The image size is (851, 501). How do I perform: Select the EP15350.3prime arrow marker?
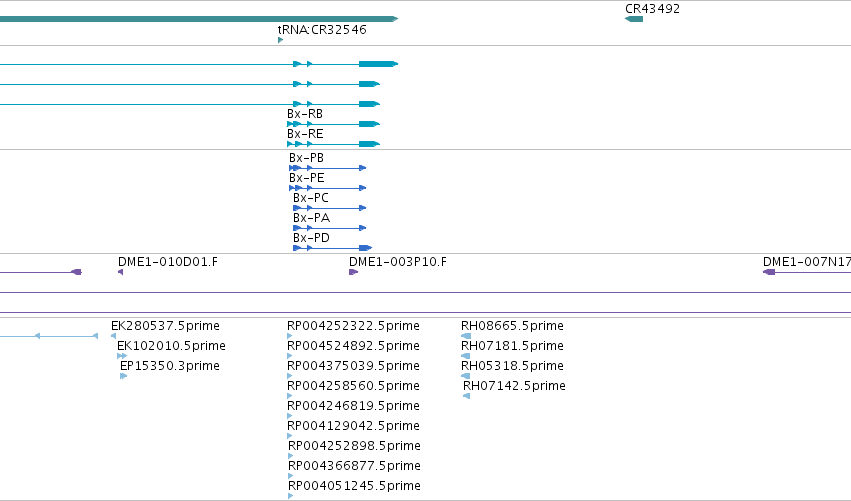[124, 376]
